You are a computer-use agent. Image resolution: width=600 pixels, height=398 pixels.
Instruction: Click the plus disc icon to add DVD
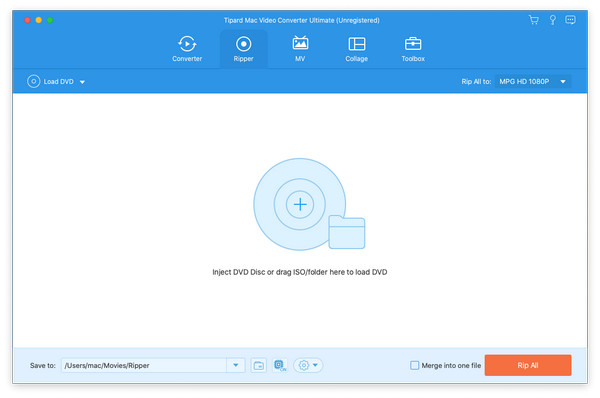(x=300, y=204)
